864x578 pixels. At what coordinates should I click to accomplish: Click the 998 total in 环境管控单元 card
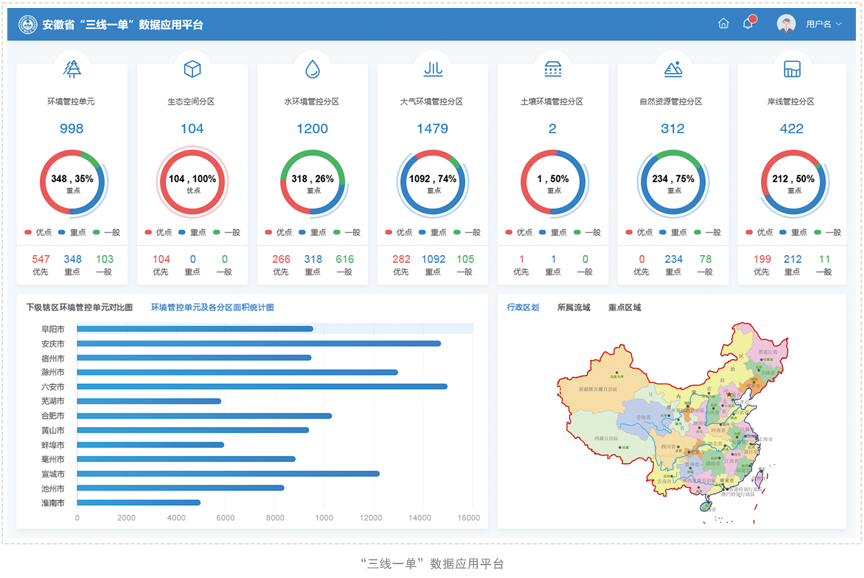click(x=72, y=128)
